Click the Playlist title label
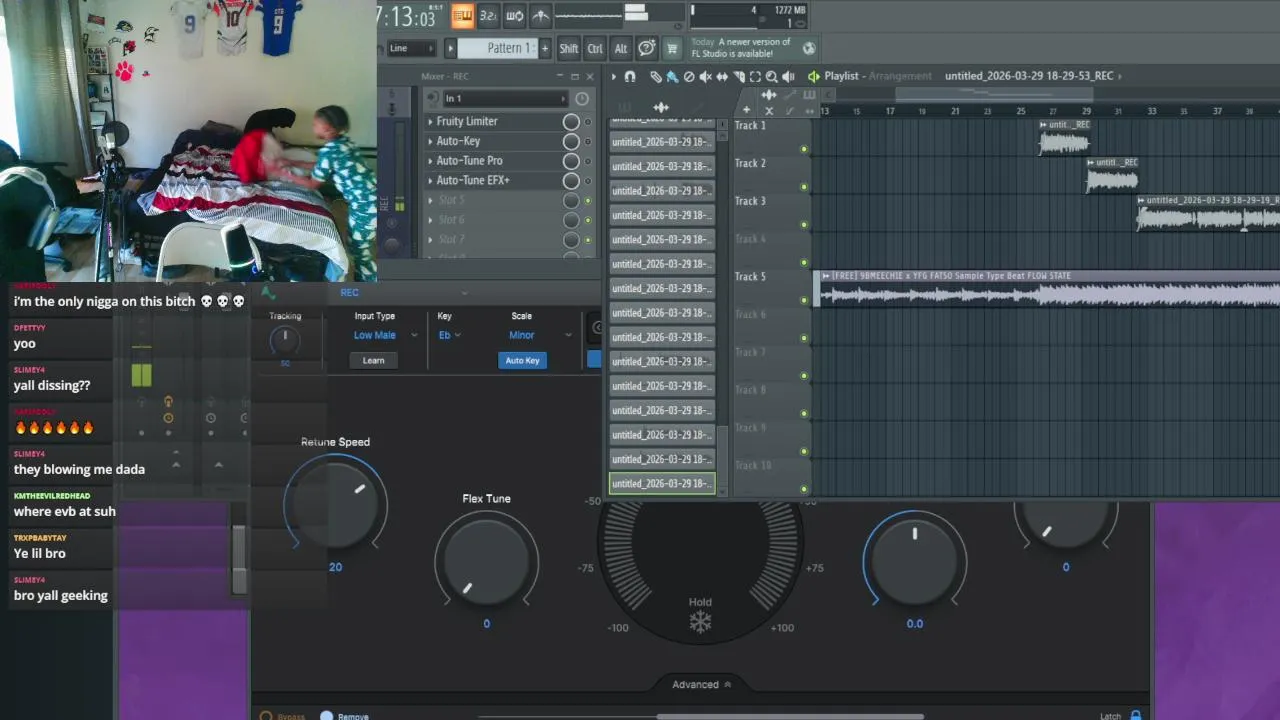1280x720 pixels. (841, 76)
